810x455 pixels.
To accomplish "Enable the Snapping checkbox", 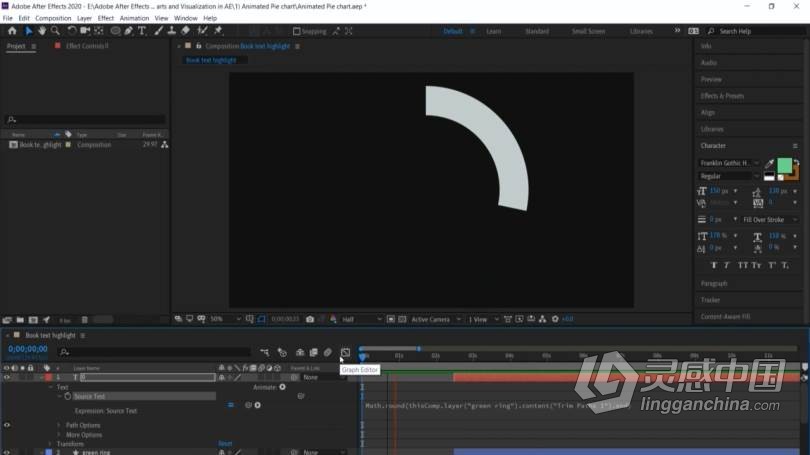I will (297, 32).
